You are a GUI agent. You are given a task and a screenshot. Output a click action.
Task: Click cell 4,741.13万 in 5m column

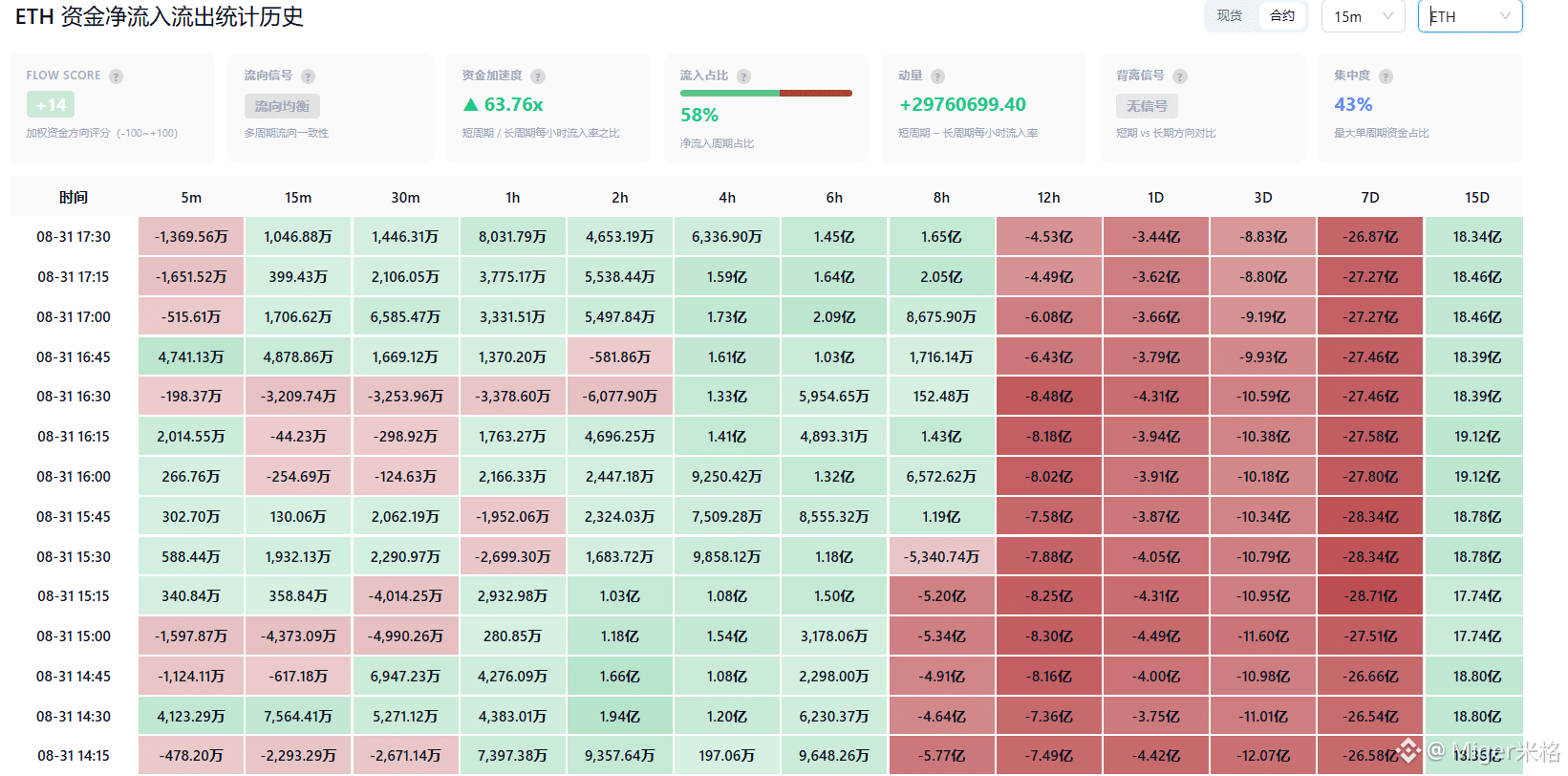click(191, 356)
